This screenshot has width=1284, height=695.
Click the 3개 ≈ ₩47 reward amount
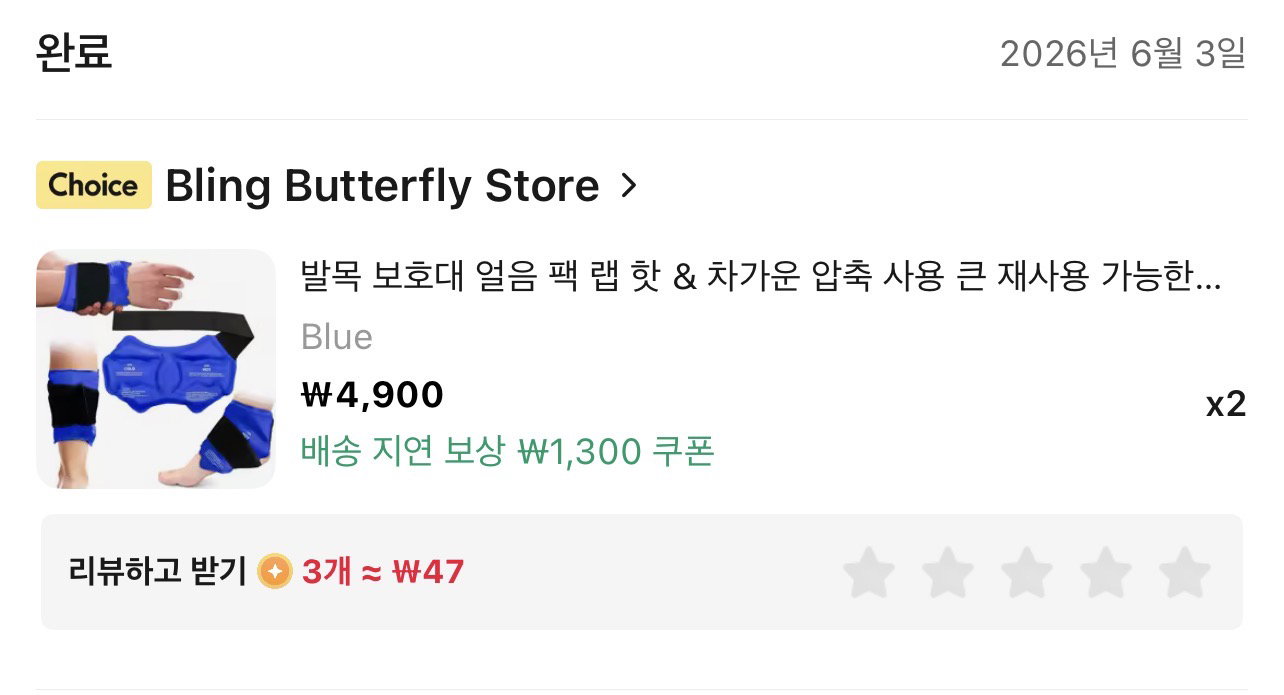(x=383, y=572)
